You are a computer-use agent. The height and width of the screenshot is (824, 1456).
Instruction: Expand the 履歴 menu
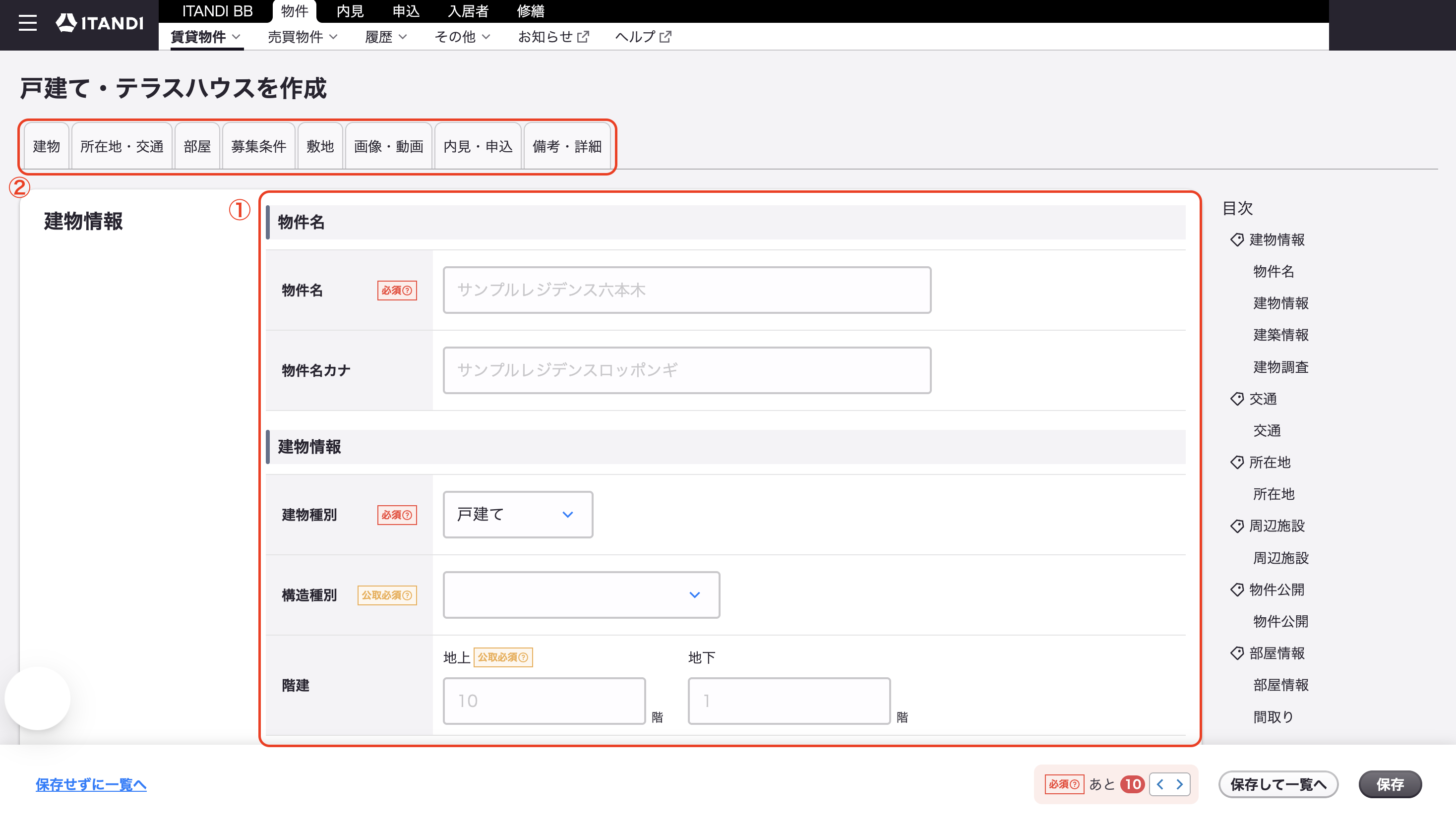[385, 37]
